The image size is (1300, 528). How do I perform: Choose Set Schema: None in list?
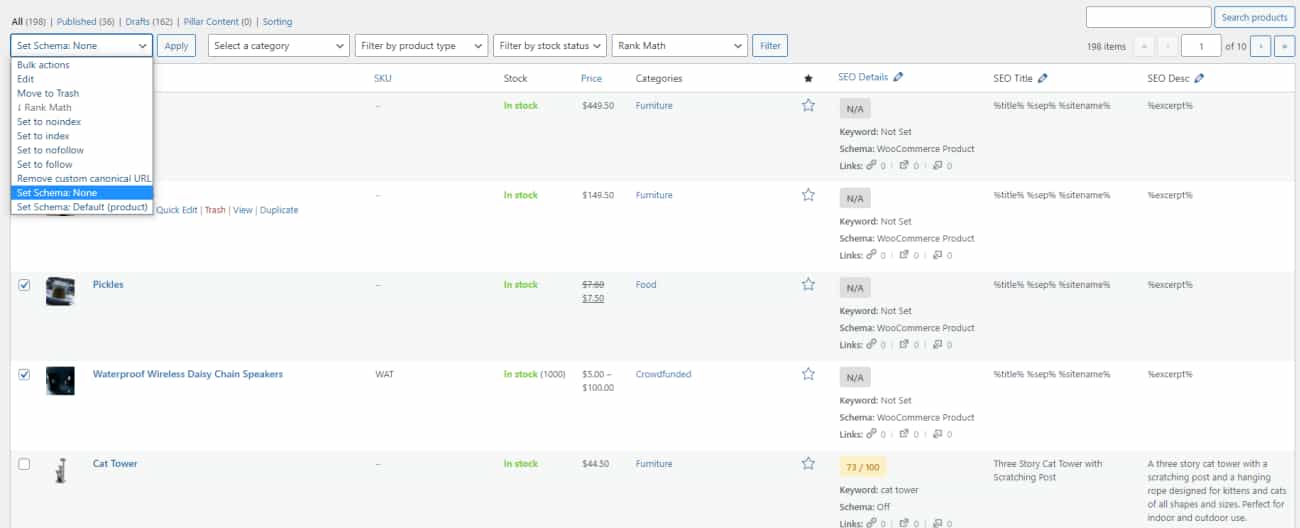(x=82, y=193)
